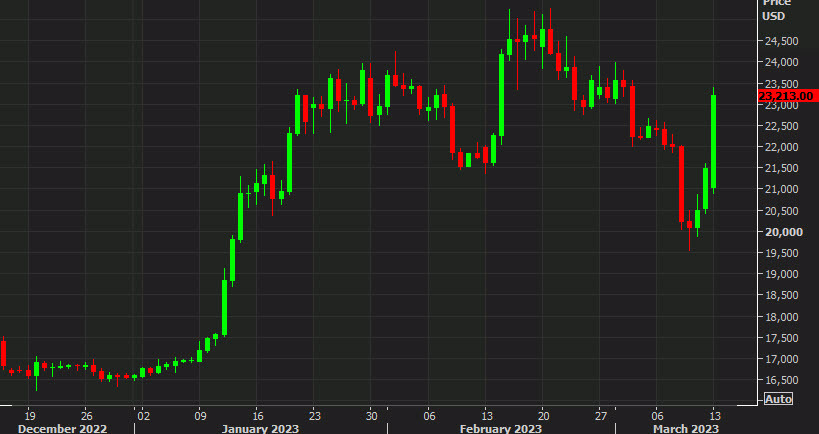
Task: Click the March 2023 month label
Action: click(686, 429)
